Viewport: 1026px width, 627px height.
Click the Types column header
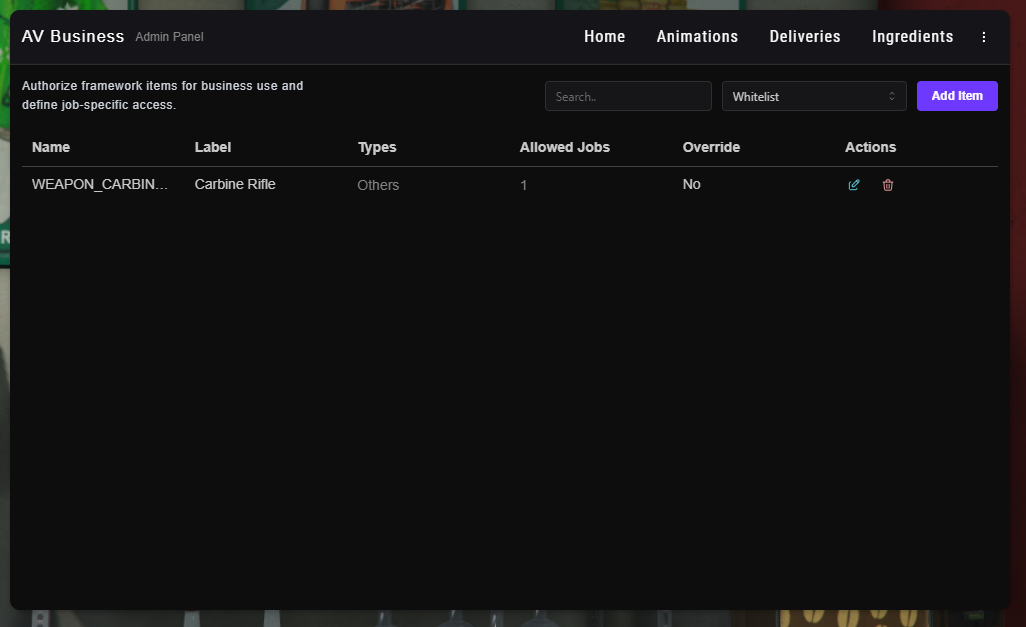tap(377, 147)
